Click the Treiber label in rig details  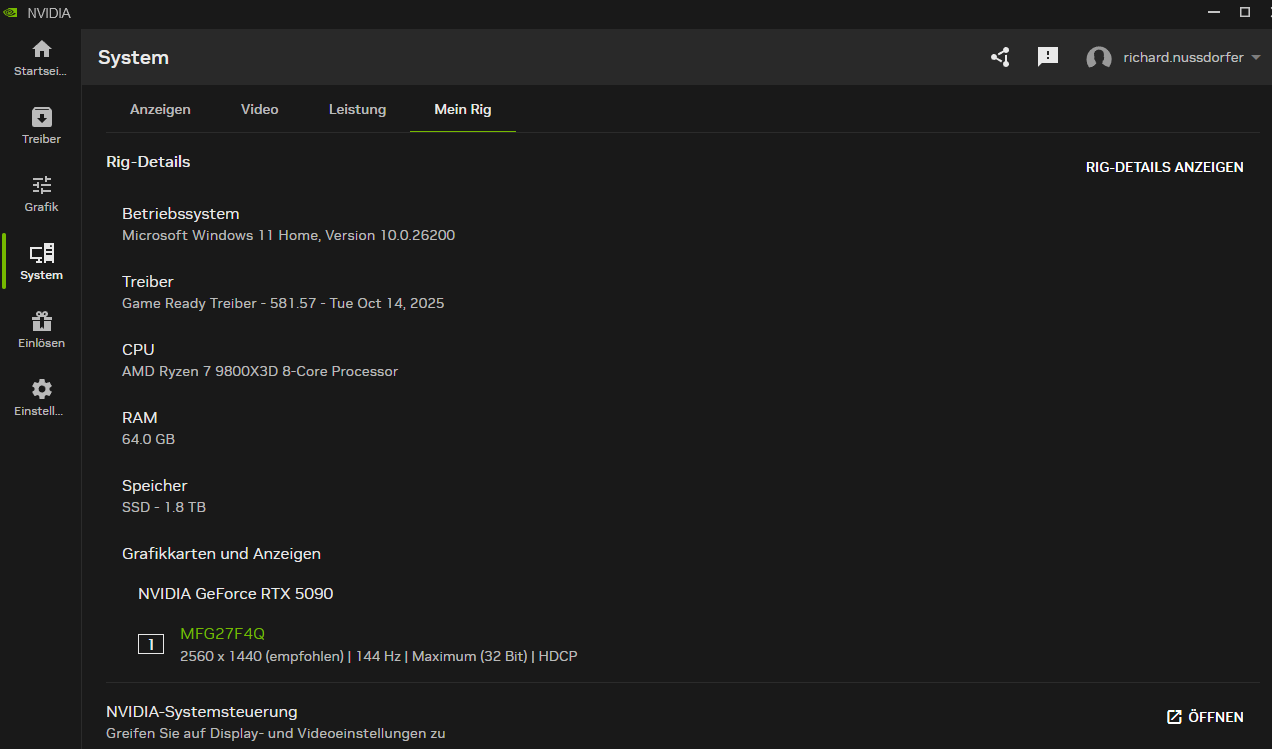coord(148,281)
